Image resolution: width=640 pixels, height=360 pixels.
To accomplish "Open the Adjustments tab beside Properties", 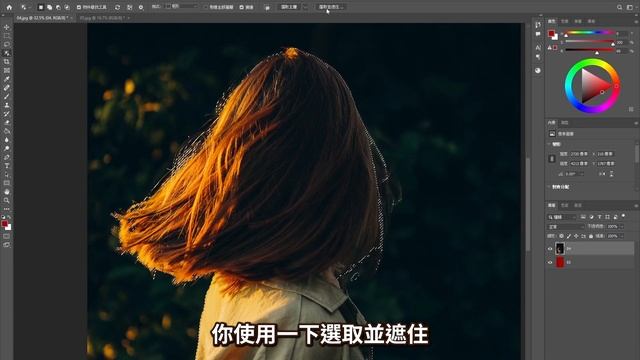I will click(564, 122).
